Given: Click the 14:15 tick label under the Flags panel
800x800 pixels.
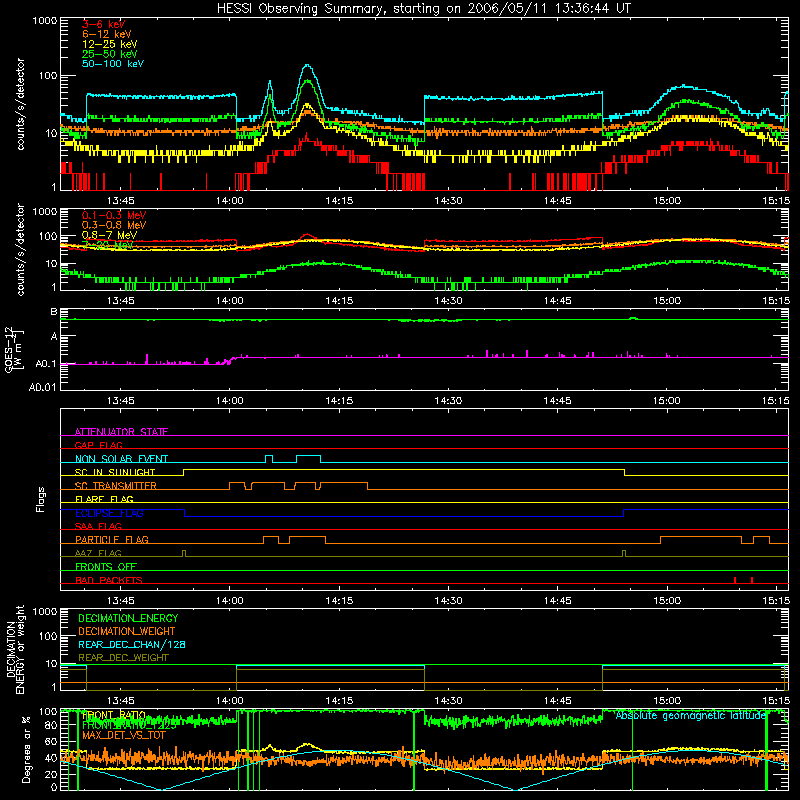Looking at the screenshot, I should pos(339,601).
